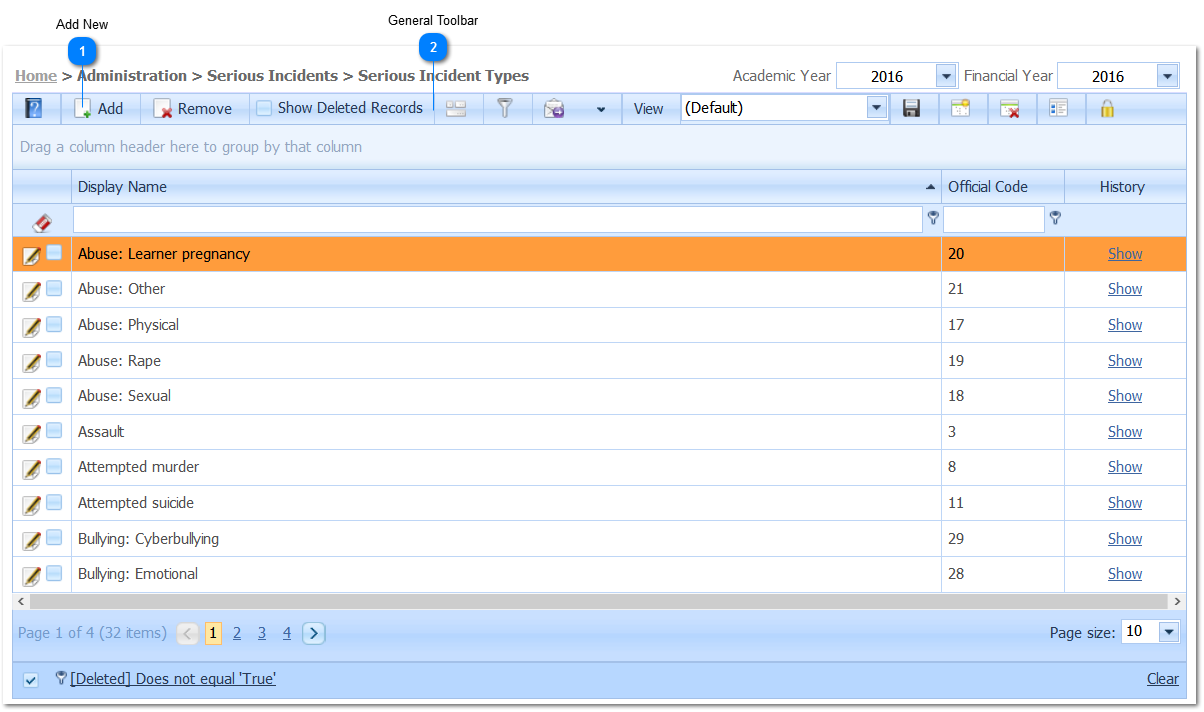Click the lock icon in toolbar

coord(1107,109)
